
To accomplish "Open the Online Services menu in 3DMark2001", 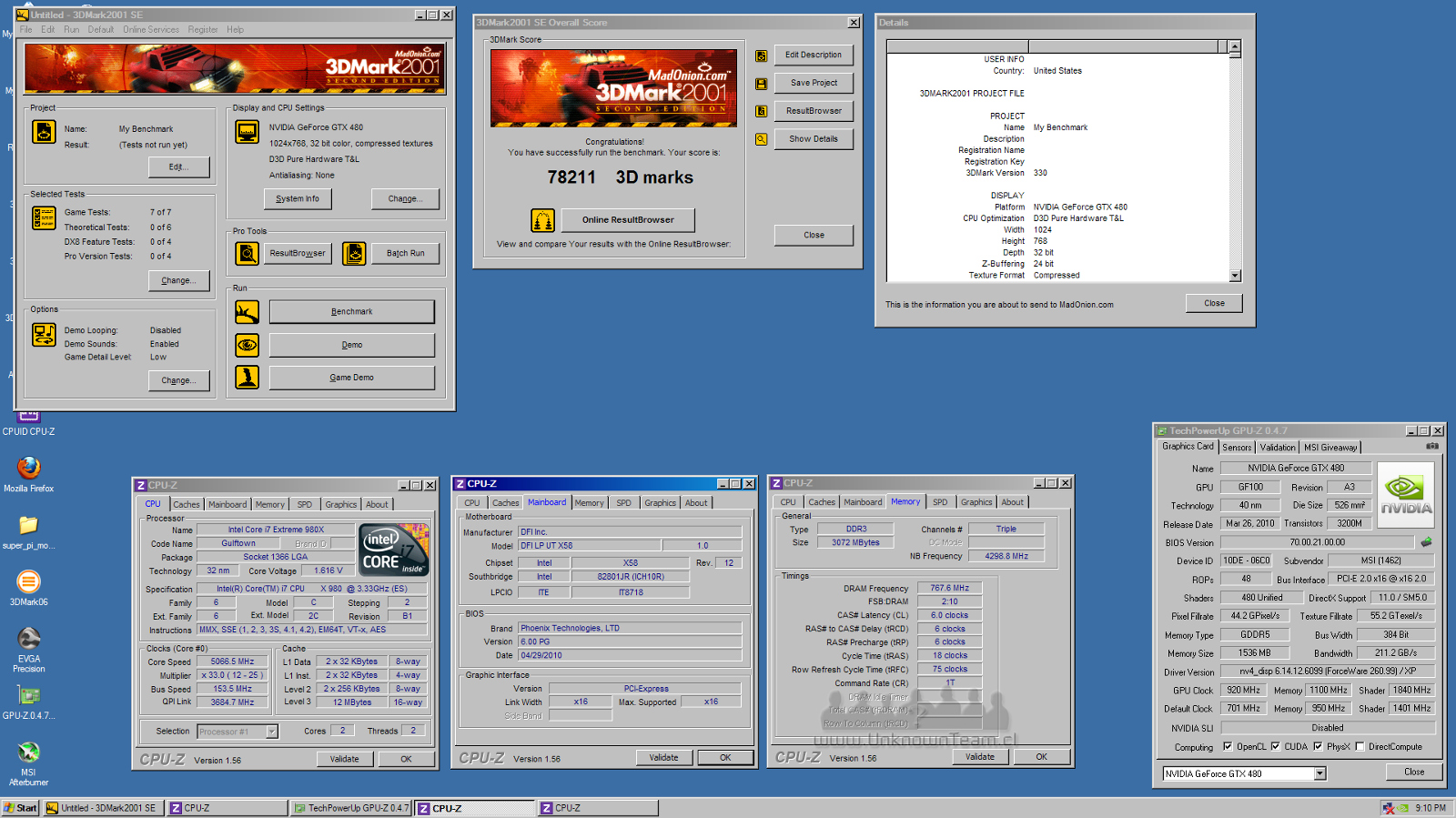I will click(151, 30).
